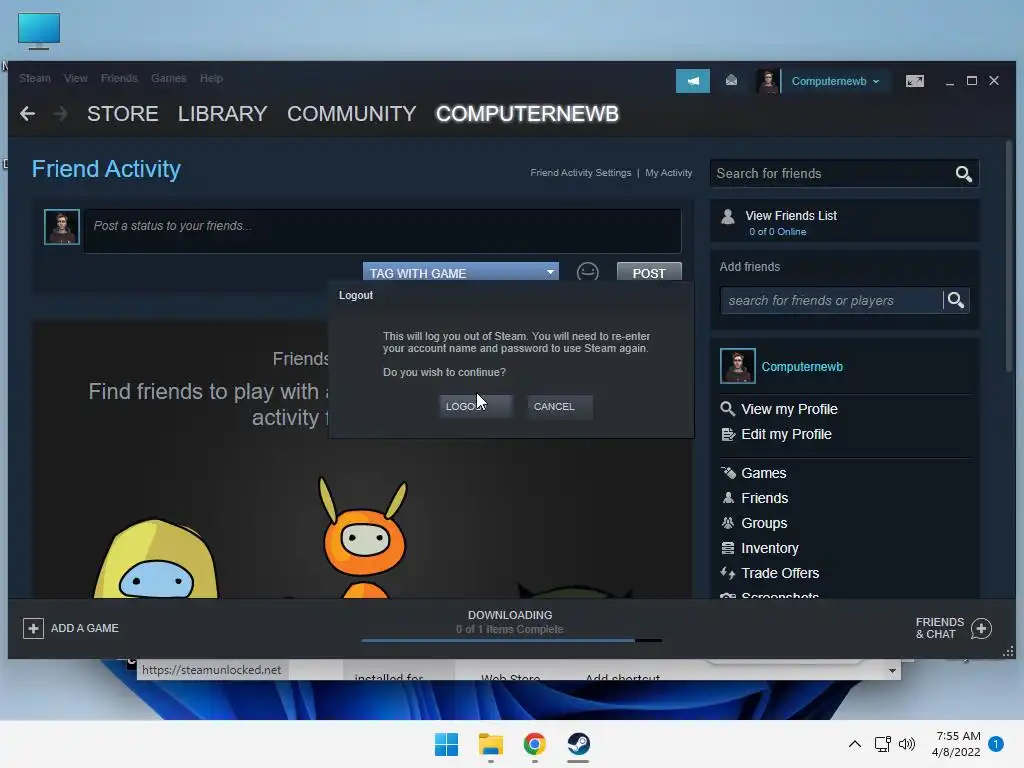
Task: Click the forward navigation arrow
Action: tap(60, 114)
